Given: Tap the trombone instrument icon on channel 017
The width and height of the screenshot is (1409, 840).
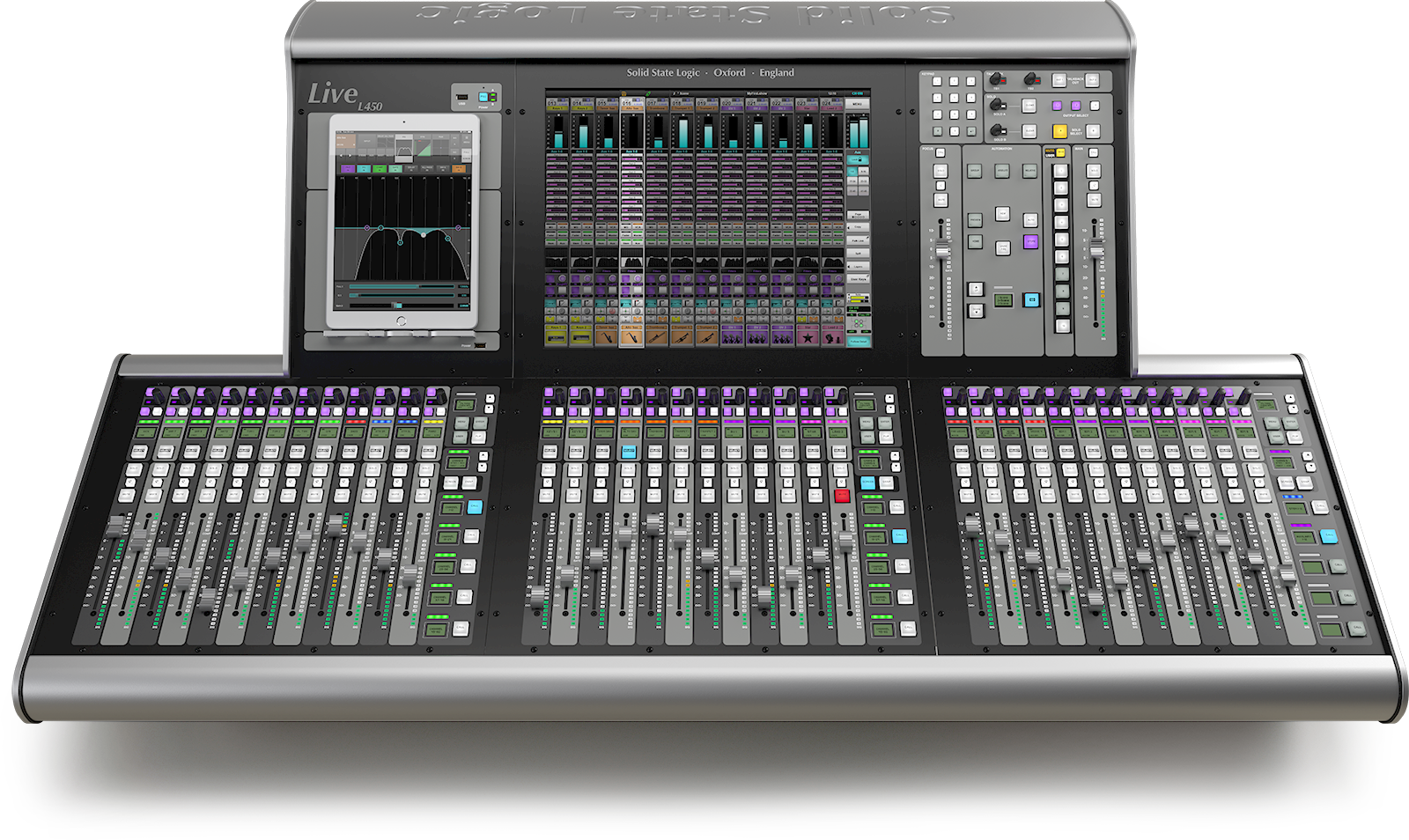Looking at the screenshot, I should point(655,335).
